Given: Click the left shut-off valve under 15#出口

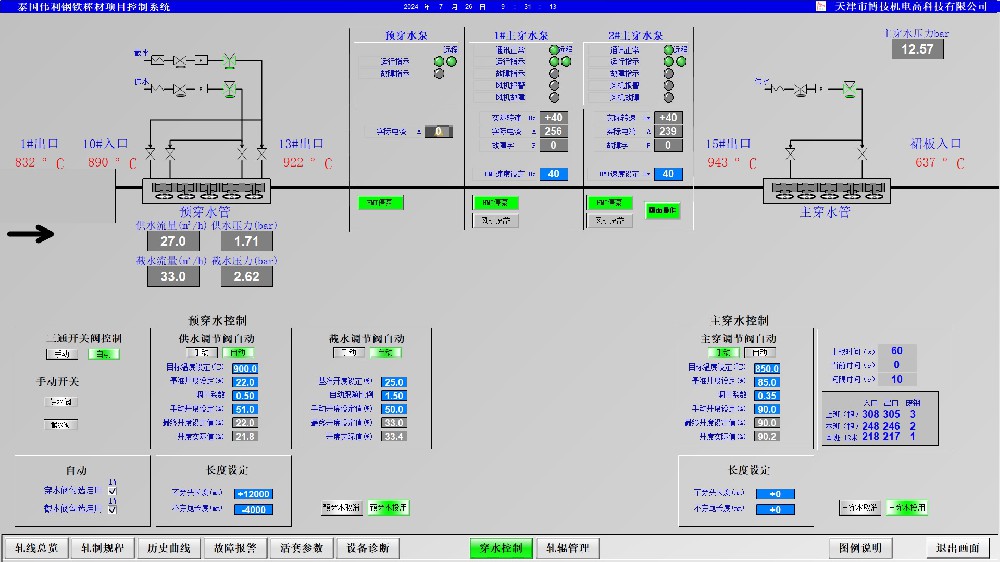Looking at the screenshot, I should tap(790, 155).
